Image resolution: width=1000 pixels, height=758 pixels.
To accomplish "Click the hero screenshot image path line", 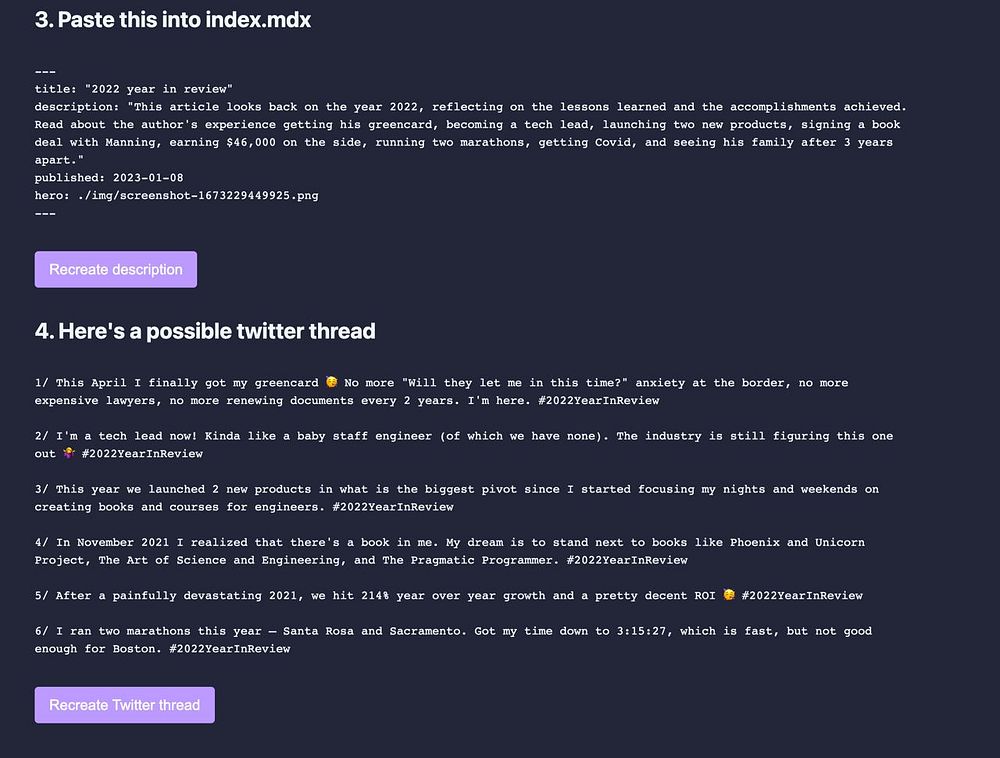I will click(176, 195).
